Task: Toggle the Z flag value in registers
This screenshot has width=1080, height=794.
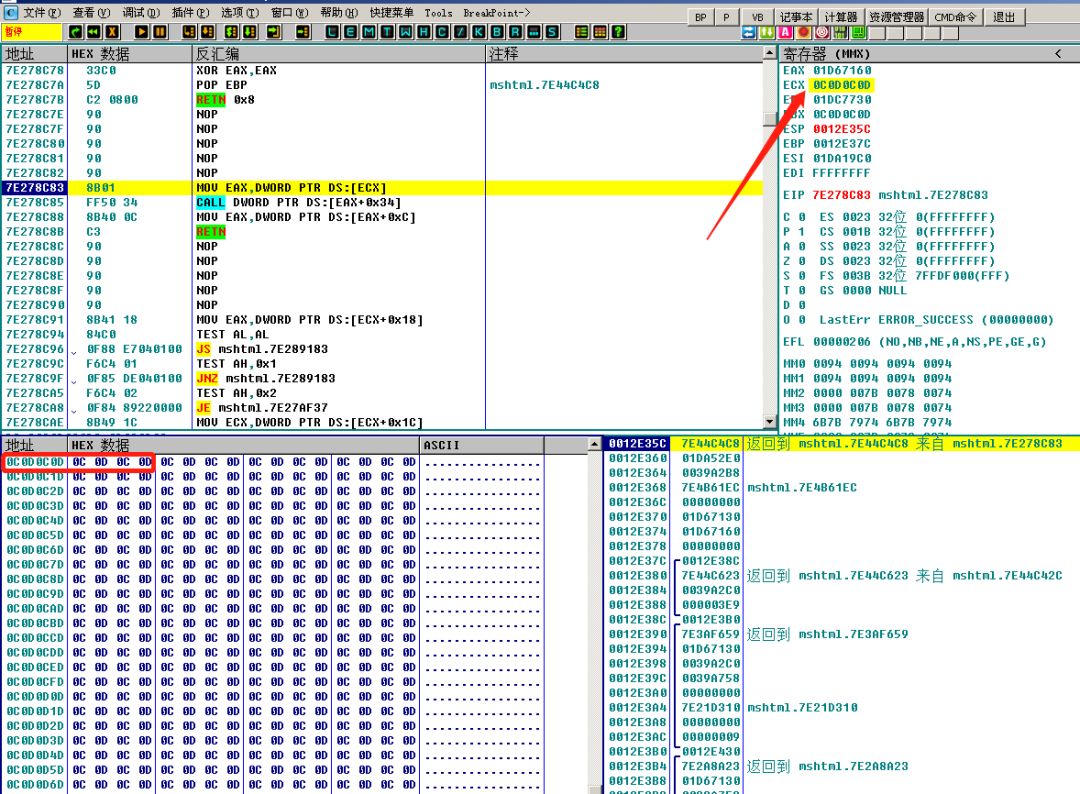Action: pos(801,261)
